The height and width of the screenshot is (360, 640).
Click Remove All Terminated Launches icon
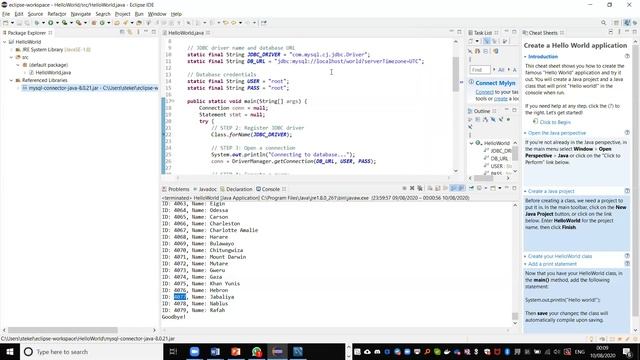pos(420,188)
